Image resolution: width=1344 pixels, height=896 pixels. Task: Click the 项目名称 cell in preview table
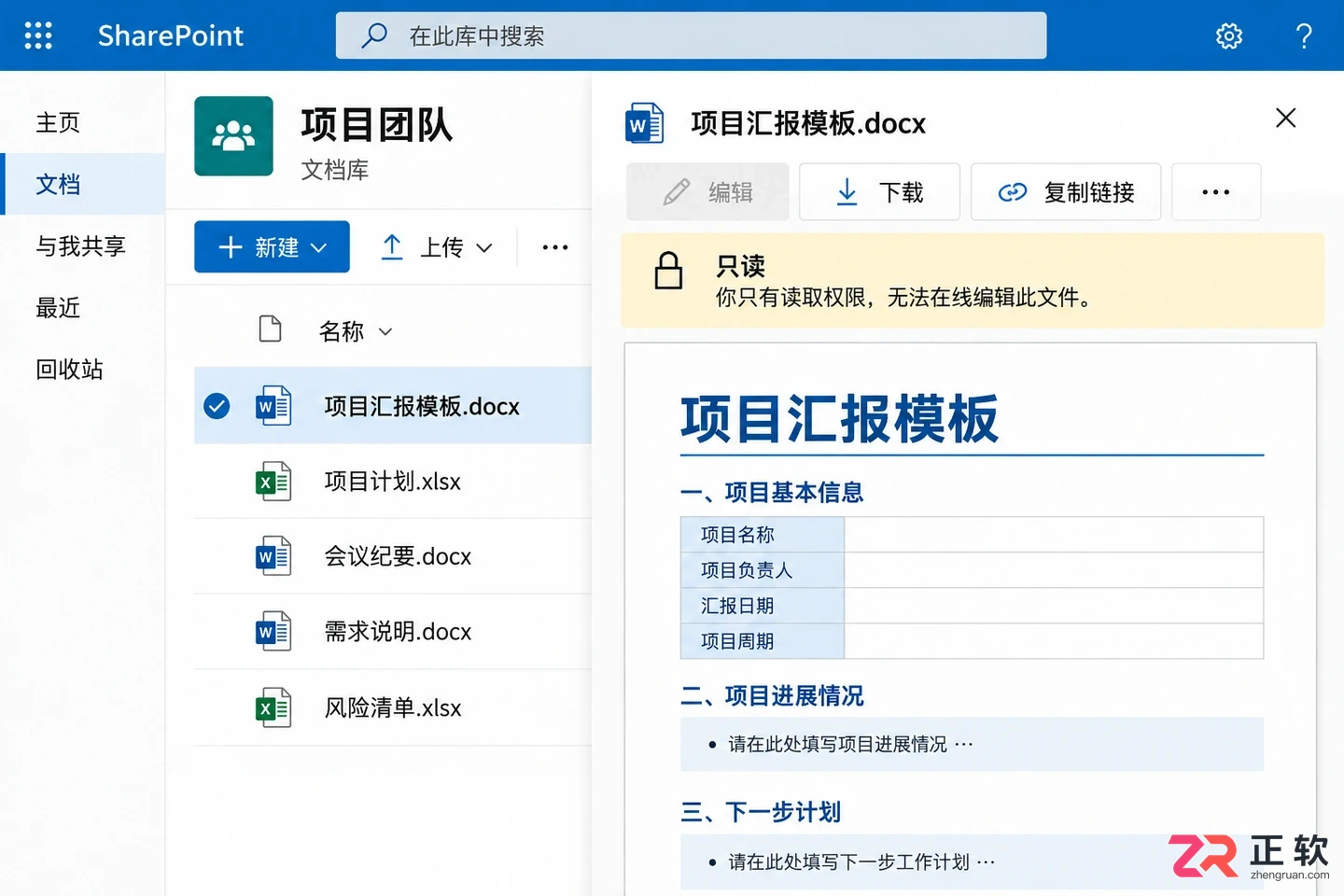click(x=763, y=535)
